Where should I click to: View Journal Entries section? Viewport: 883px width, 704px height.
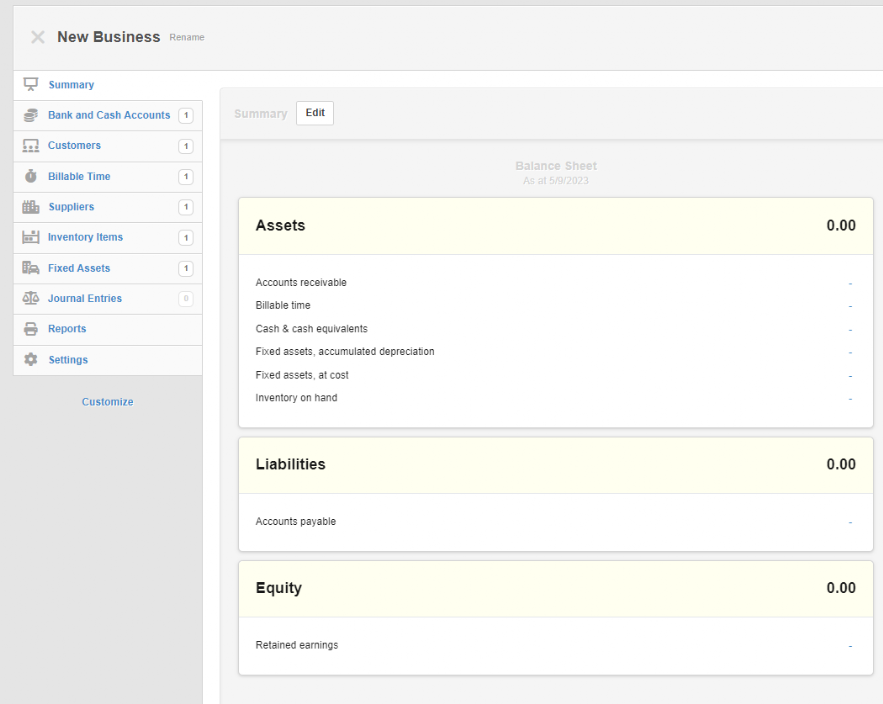pyautogui.click(x=108, y=298)
